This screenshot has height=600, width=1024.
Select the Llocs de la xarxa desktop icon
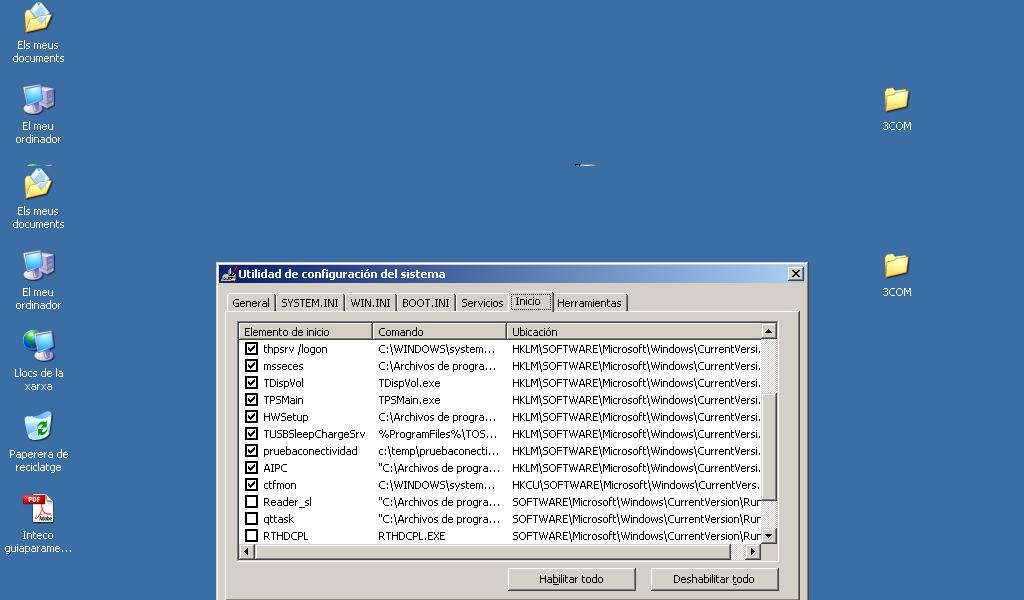pos(38,346)
